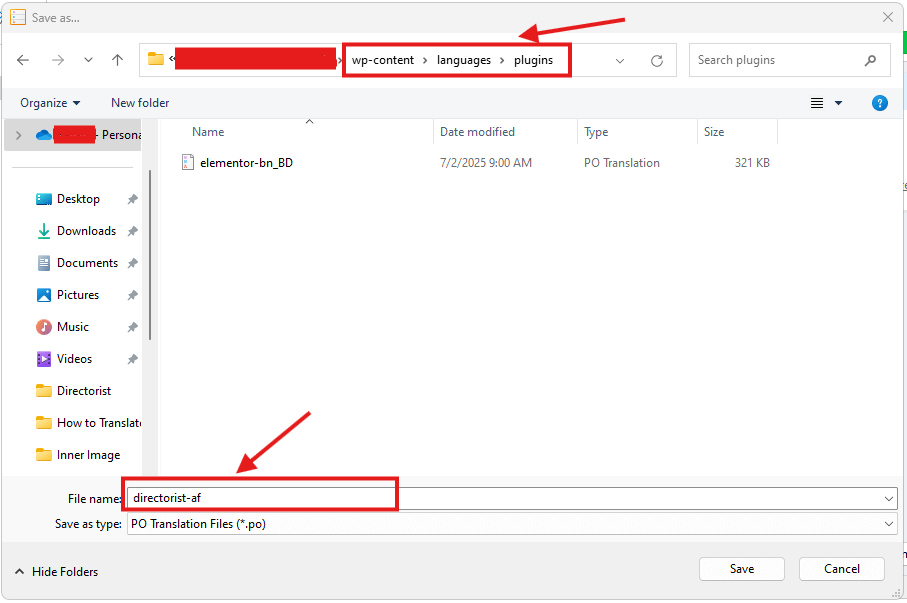Refresh the current folder view

click(x=657, y=60)
